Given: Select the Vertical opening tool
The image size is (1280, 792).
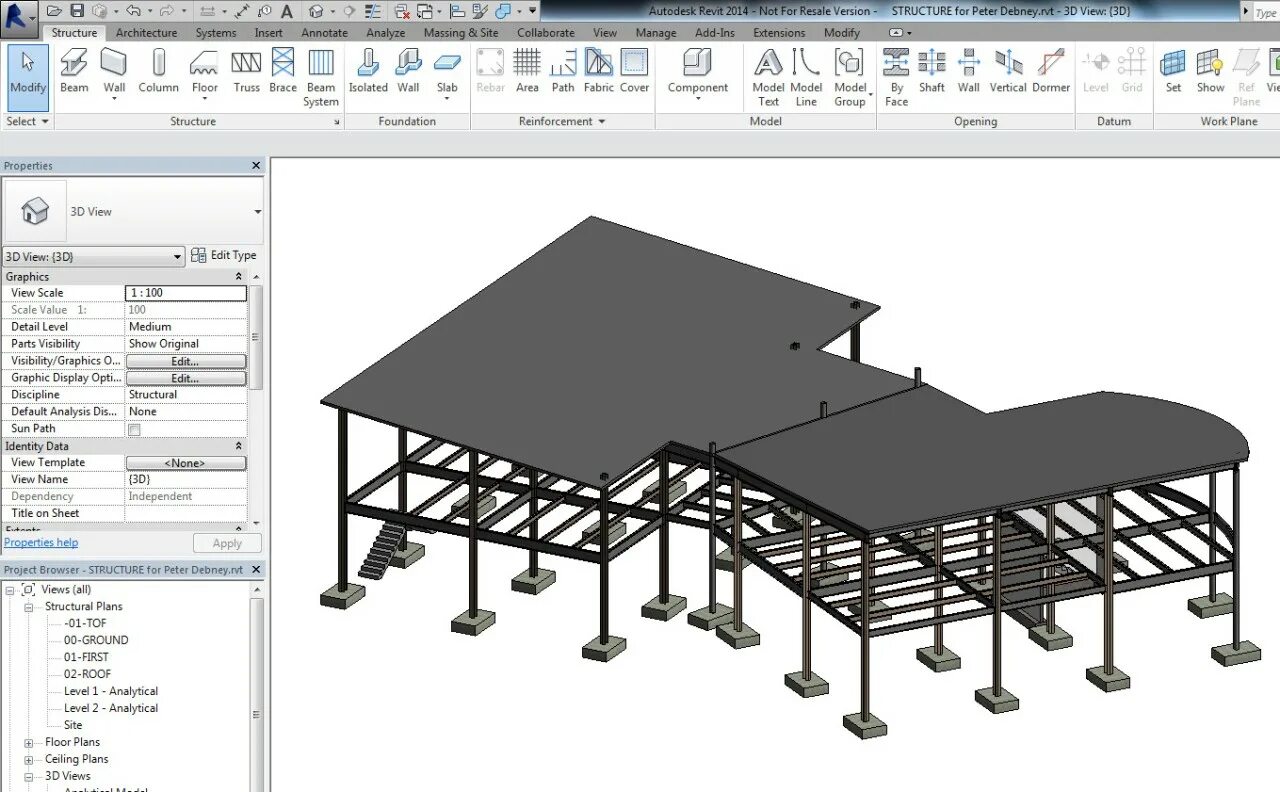Looking at the screenshot, I should pyautogui.click(x=1008, y=70).
